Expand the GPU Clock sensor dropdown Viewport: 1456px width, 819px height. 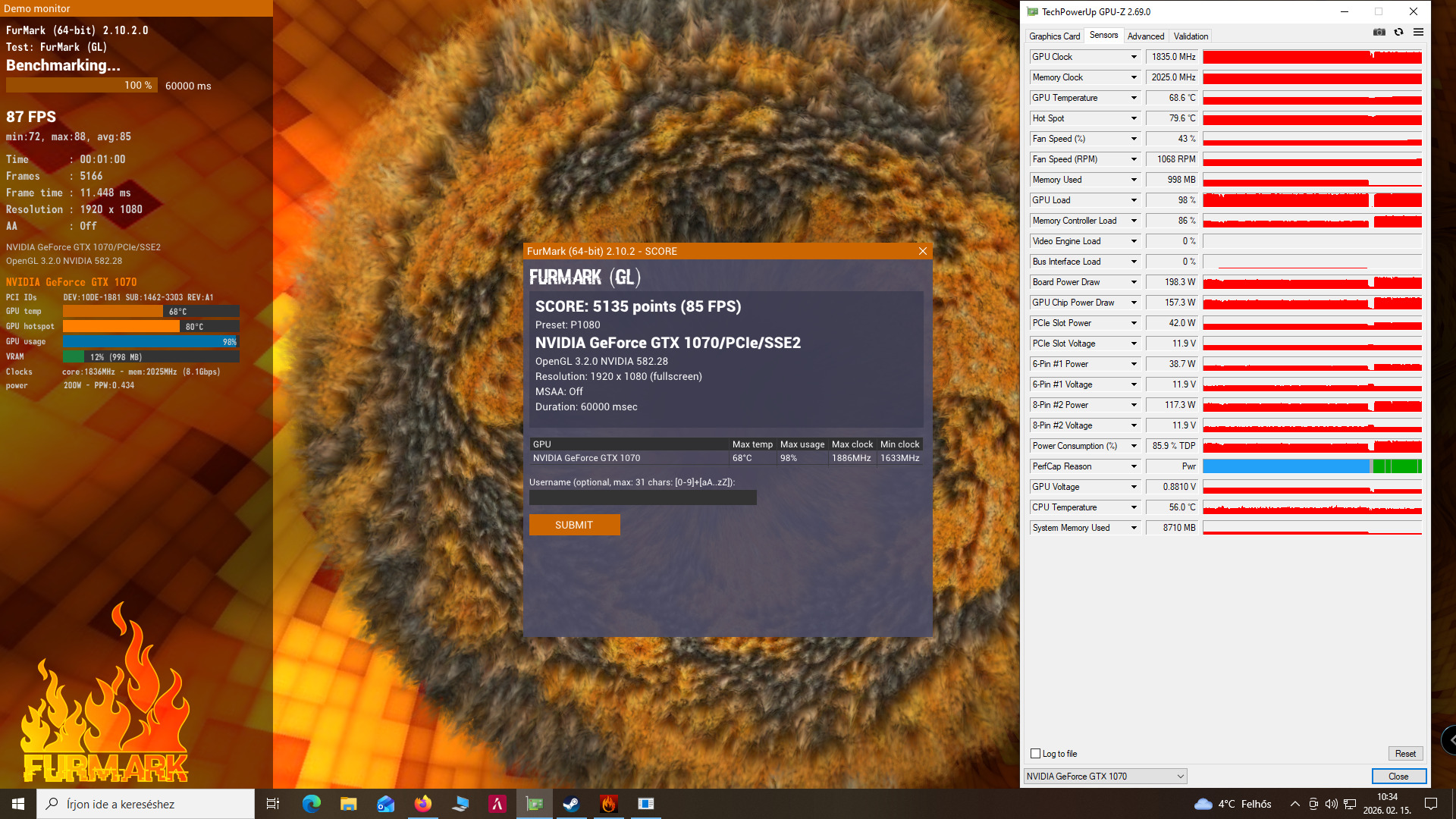point(1134,57)
